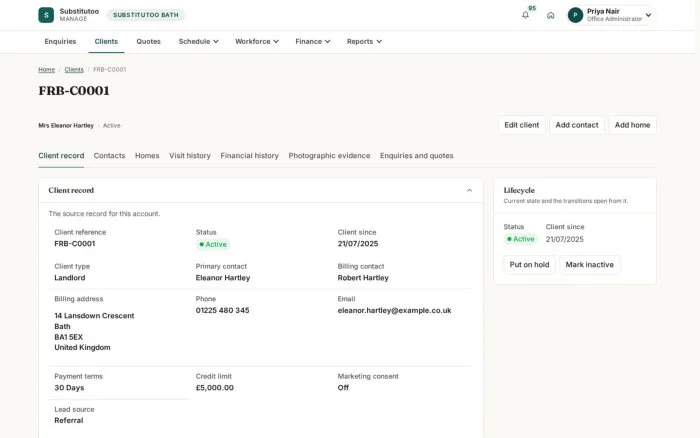
Task: Click billing contact Robert Hartley
Action: click(363, 278)
